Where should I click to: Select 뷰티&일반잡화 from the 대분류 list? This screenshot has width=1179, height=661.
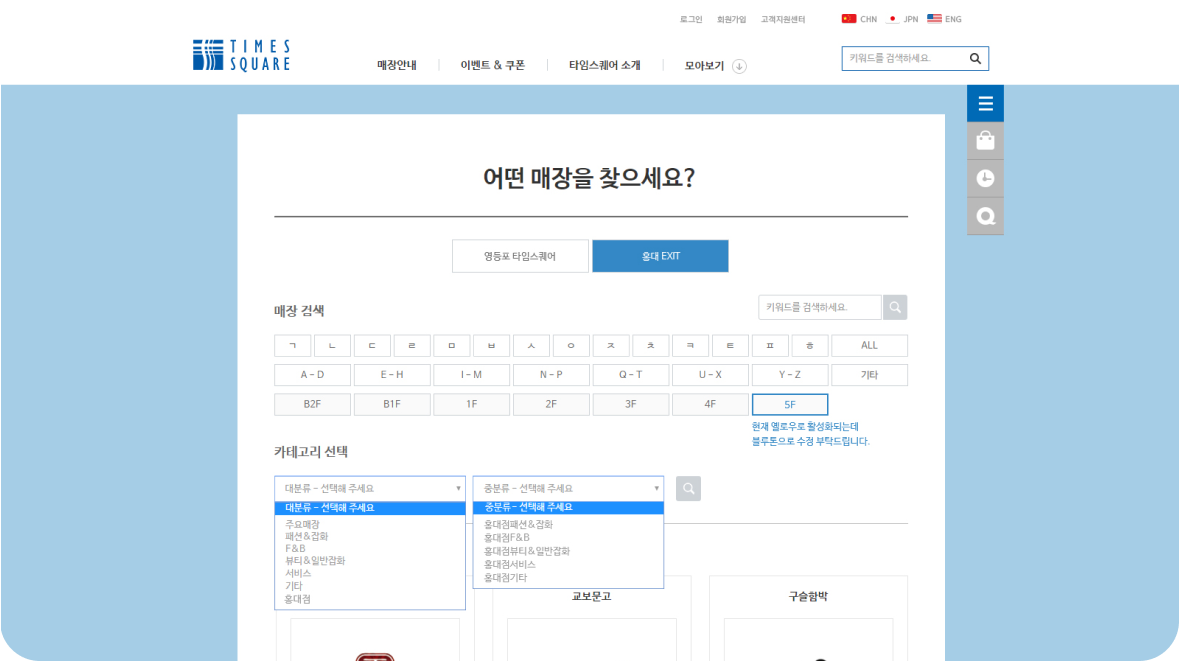(x=315, y=561)
